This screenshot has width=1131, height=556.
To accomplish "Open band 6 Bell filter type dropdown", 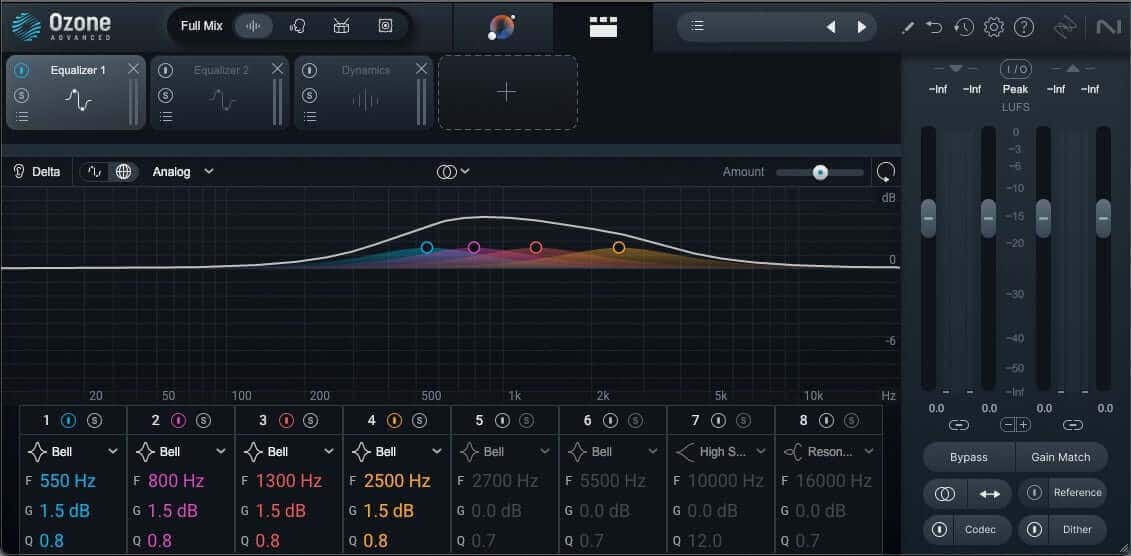I will click(614, 452).
